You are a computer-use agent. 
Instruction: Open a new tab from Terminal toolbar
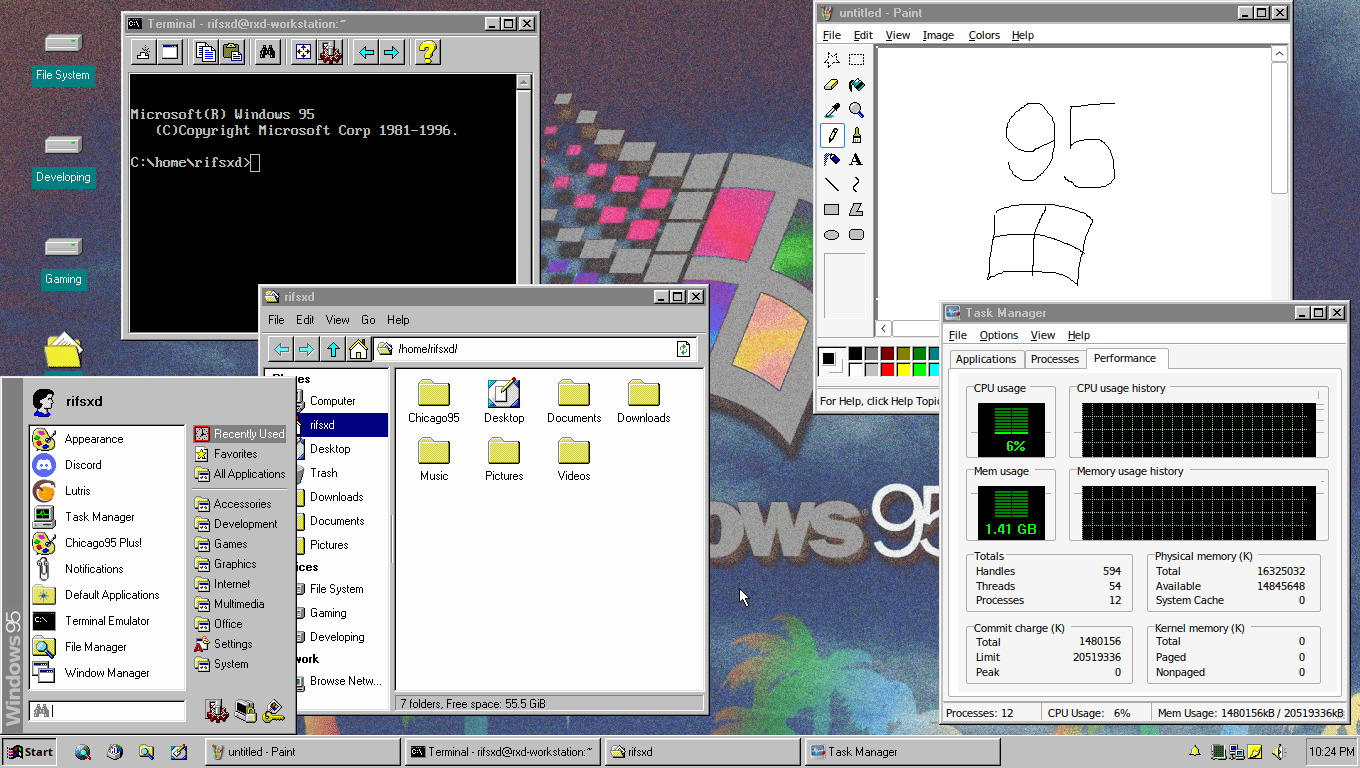[x=144, y=52]
